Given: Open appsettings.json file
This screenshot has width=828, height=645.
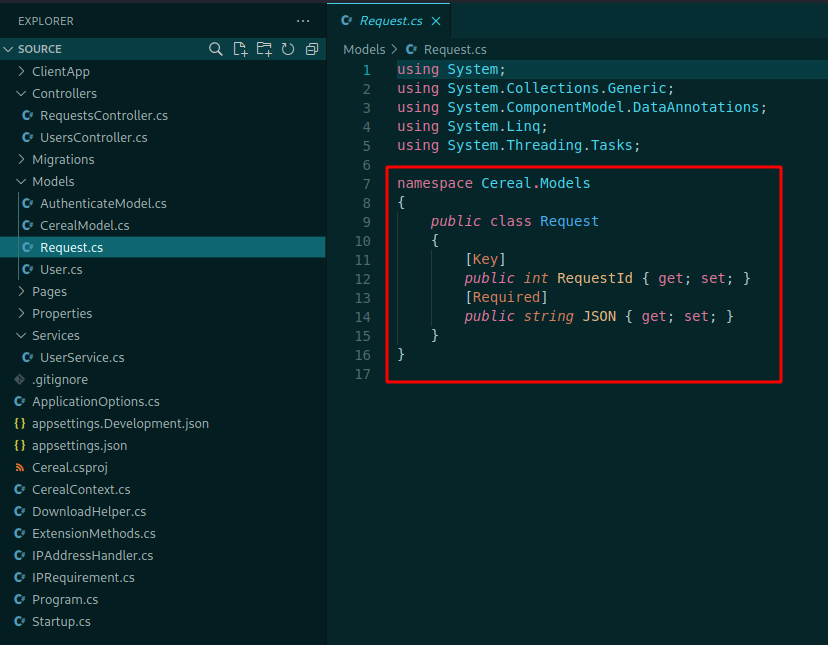Looking at the screenshot, I should tap(163, 446).
